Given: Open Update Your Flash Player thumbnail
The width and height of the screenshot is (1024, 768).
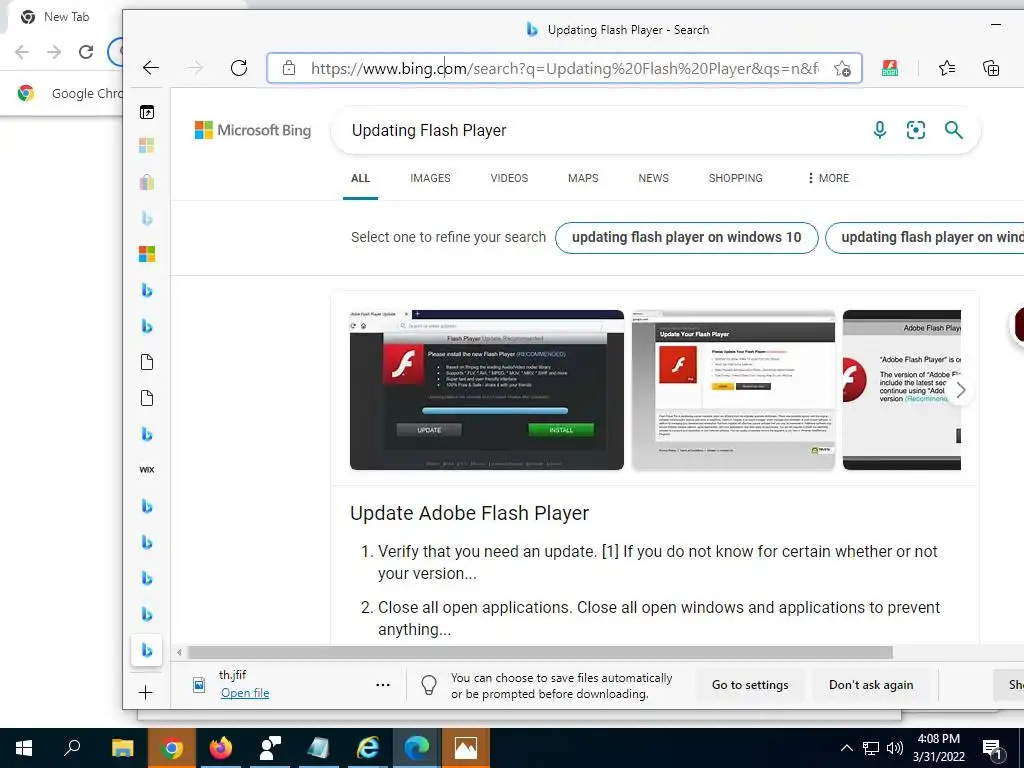Looking at the screenshot, I should (x=733, y=390).
